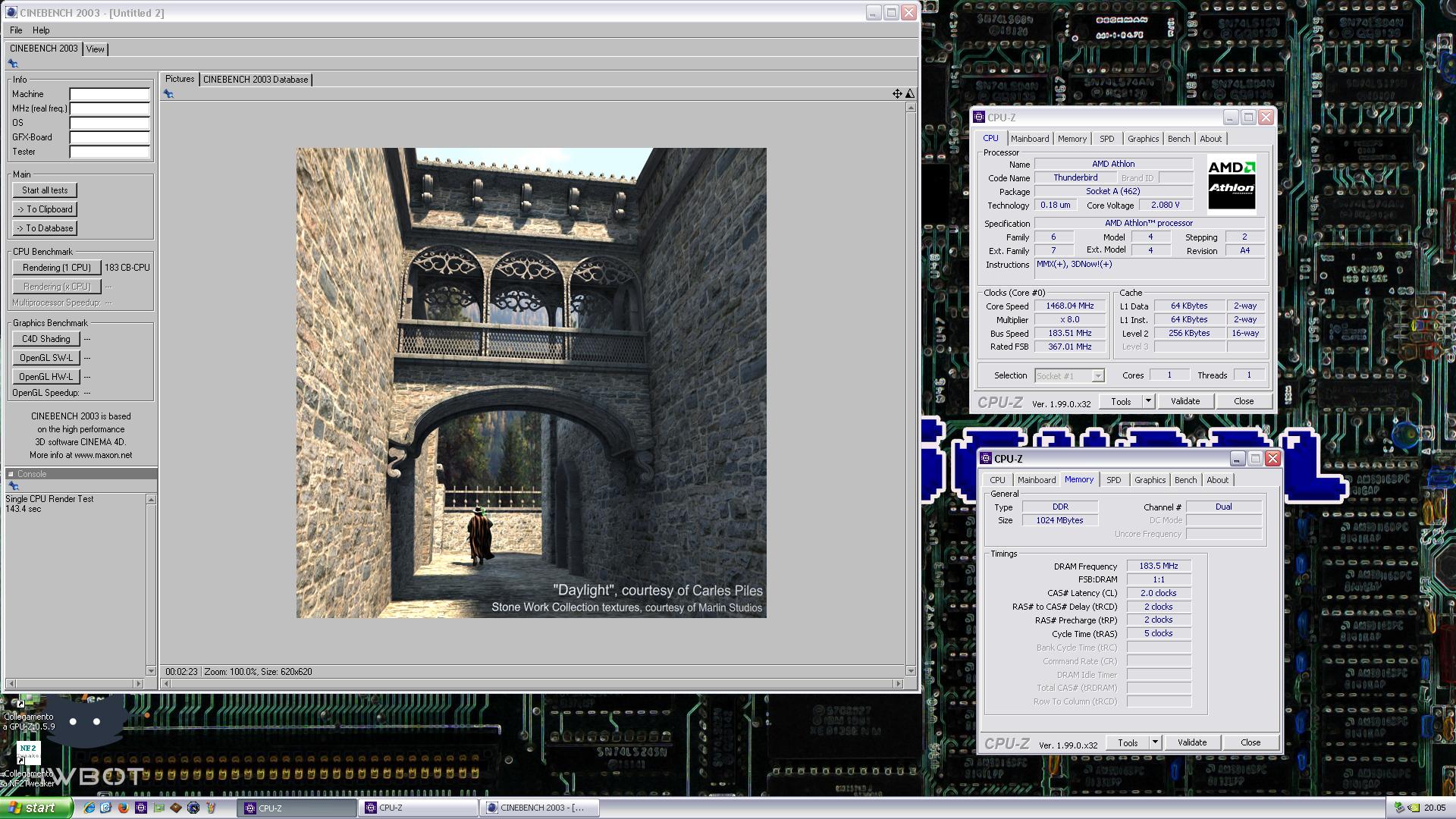Click Tools button in upper CPU-Z

point(1121,401)
